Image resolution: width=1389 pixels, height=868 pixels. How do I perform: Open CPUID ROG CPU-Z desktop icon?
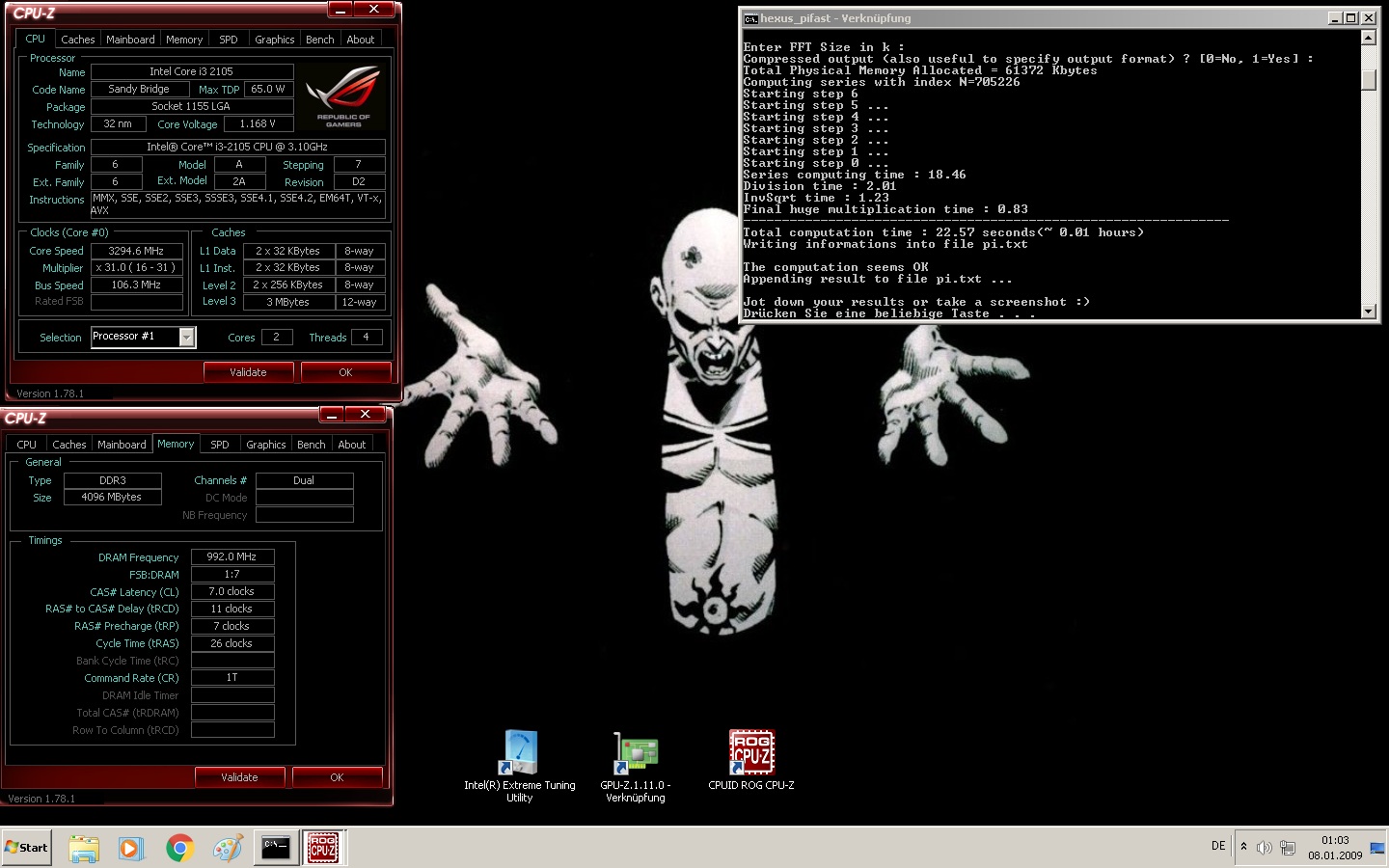point(751,760)
